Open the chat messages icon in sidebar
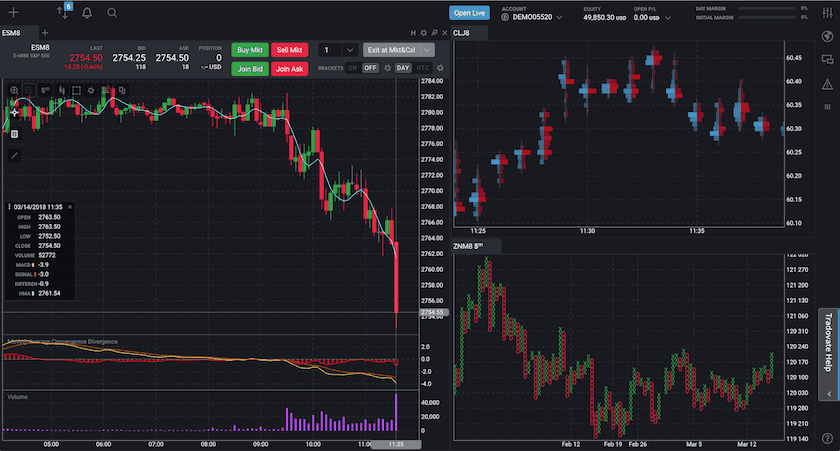840x451 pixels. (827, 60)
